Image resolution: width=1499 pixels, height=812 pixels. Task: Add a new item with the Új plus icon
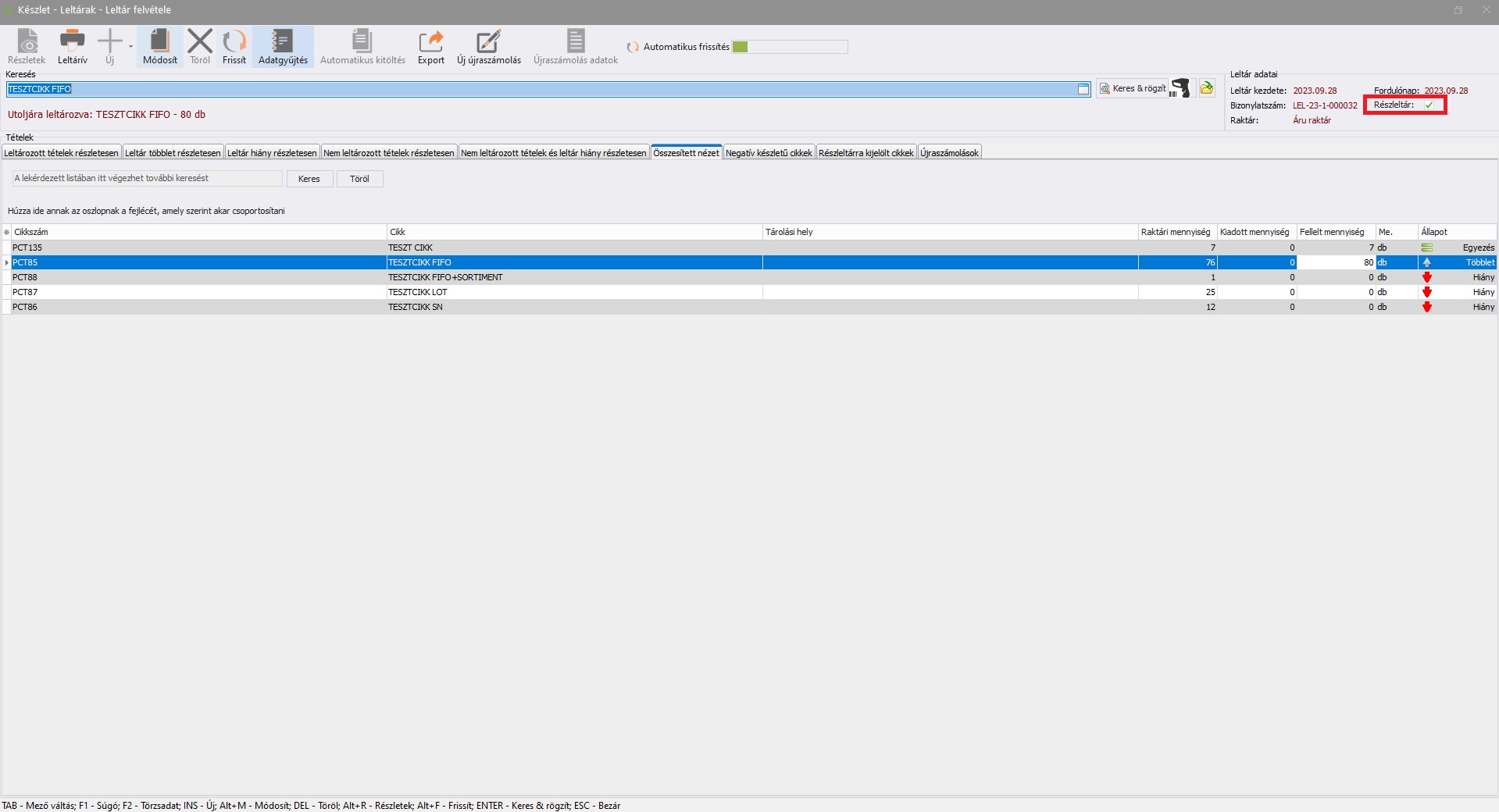tap(110, 41)
